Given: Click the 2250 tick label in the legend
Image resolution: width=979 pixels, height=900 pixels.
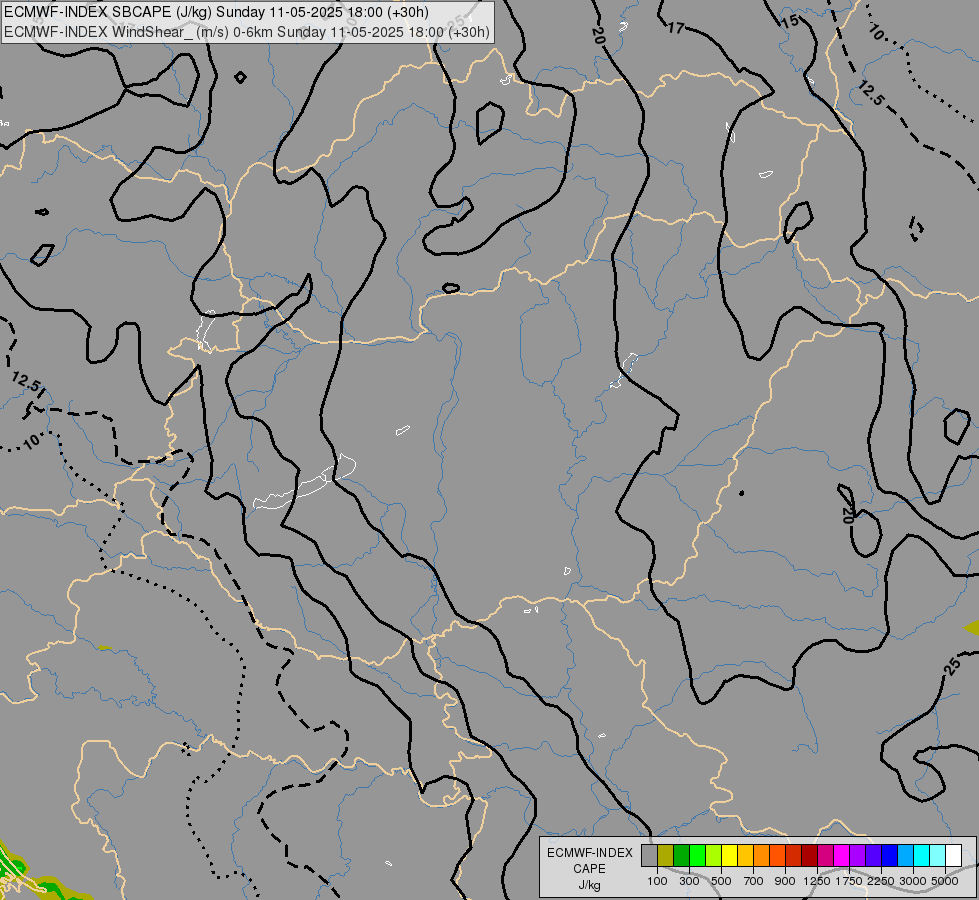Looking at the screenshot, I should [x=881, y=881].
